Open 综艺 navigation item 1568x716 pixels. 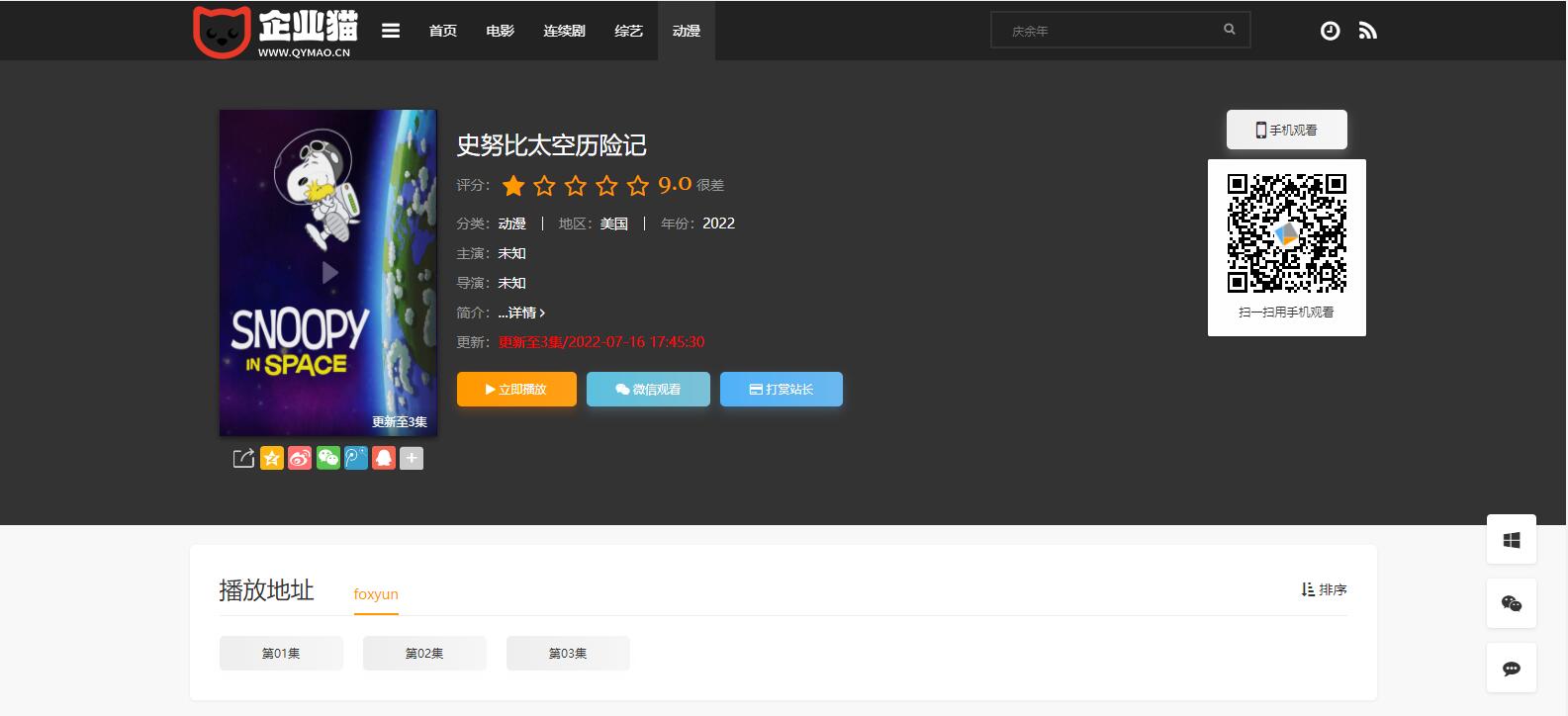[628, 31]
